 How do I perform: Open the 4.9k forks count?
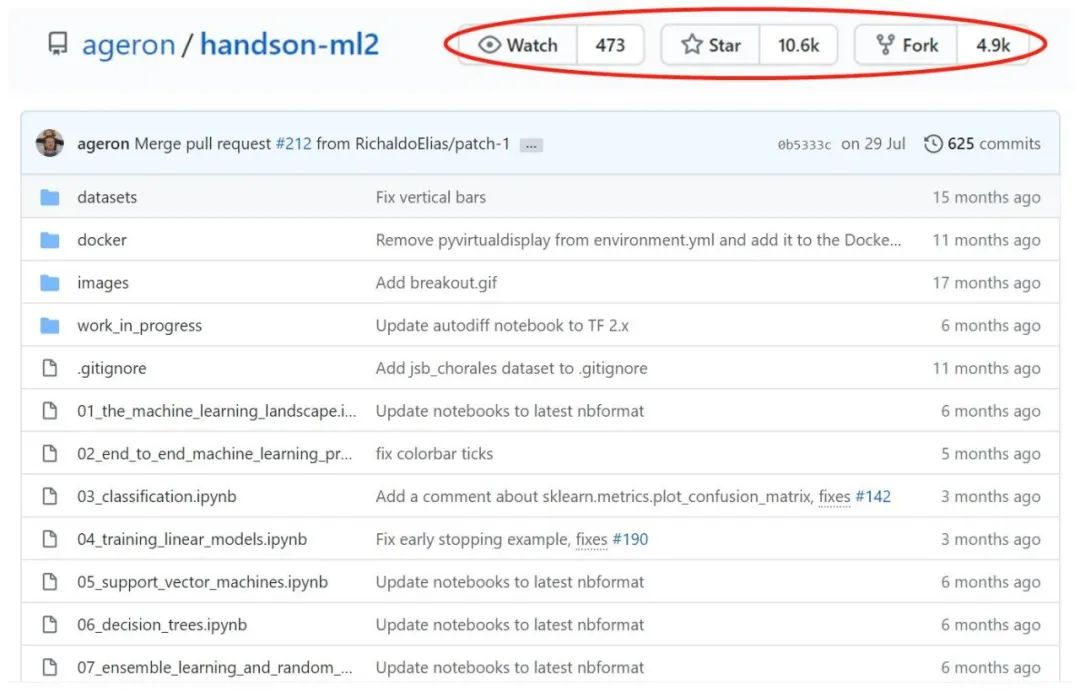[993, 45]
